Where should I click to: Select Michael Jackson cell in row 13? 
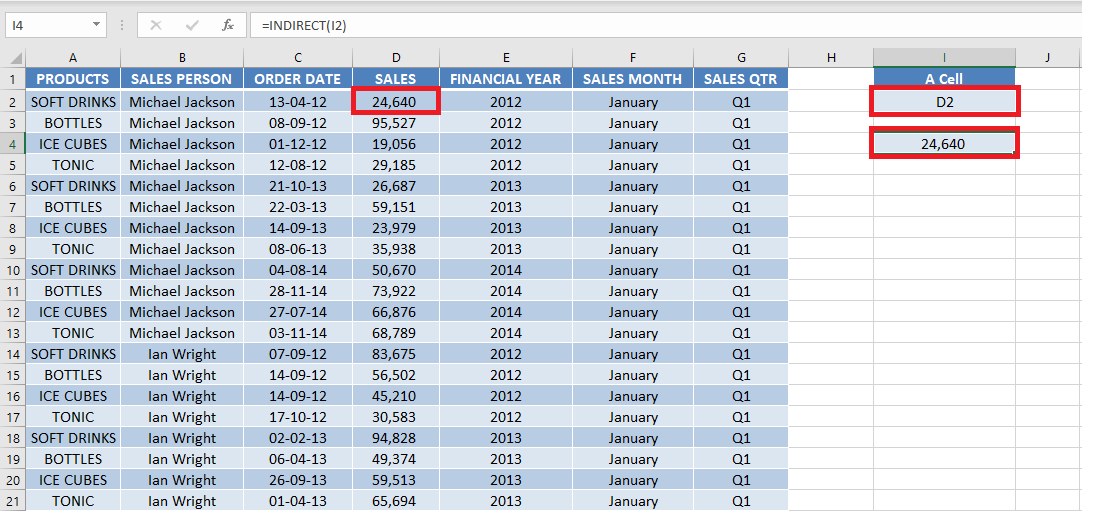tap(182, 333)
